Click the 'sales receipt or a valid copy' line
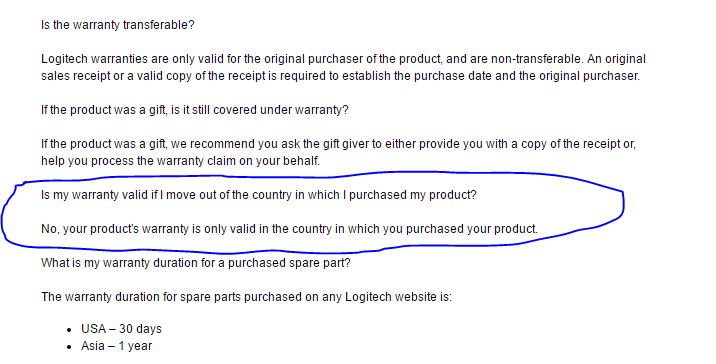Screen dimensions: 716x364 click(340, 76)
